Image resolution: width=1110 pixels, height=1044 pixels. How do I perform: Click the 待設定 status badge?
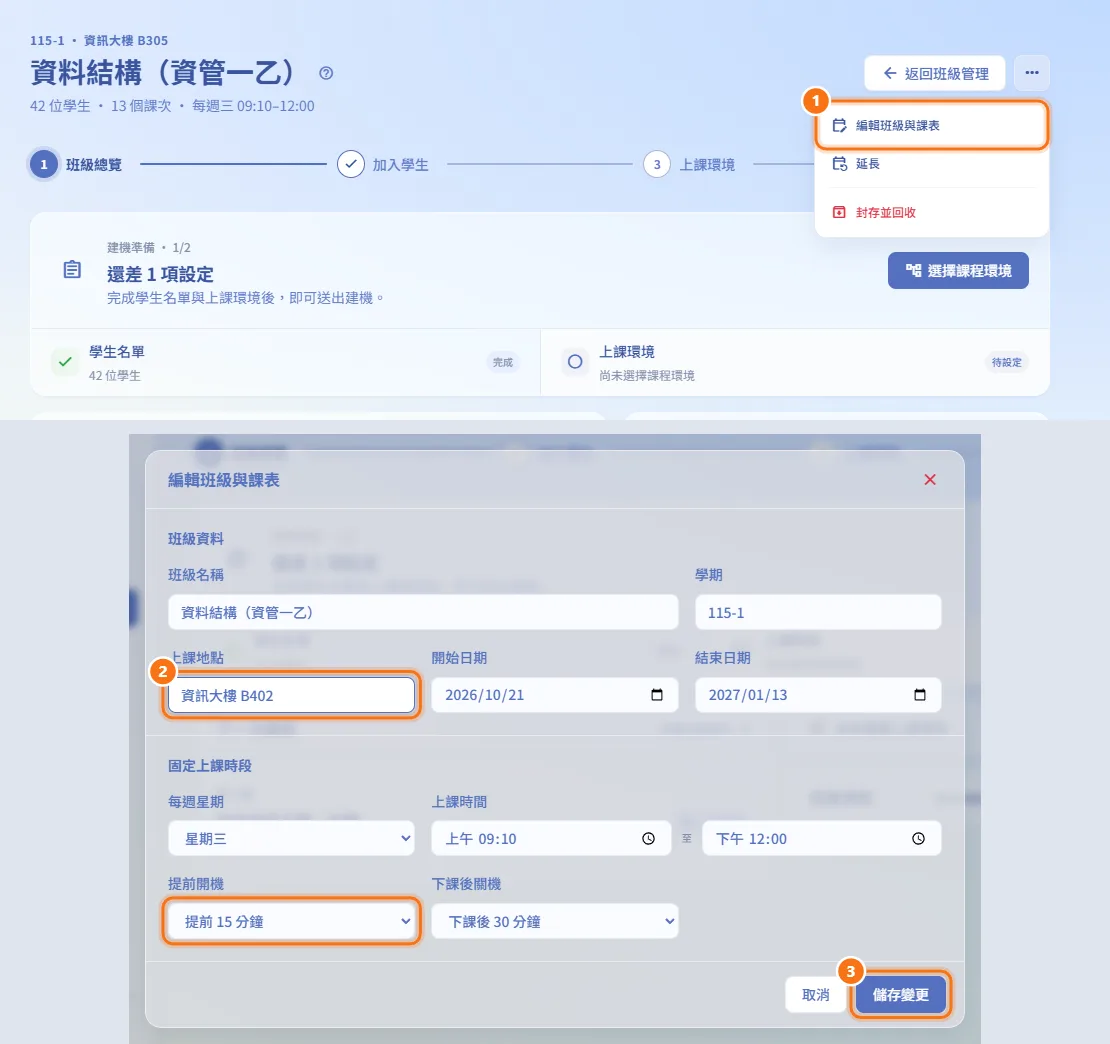[1006, 362]
